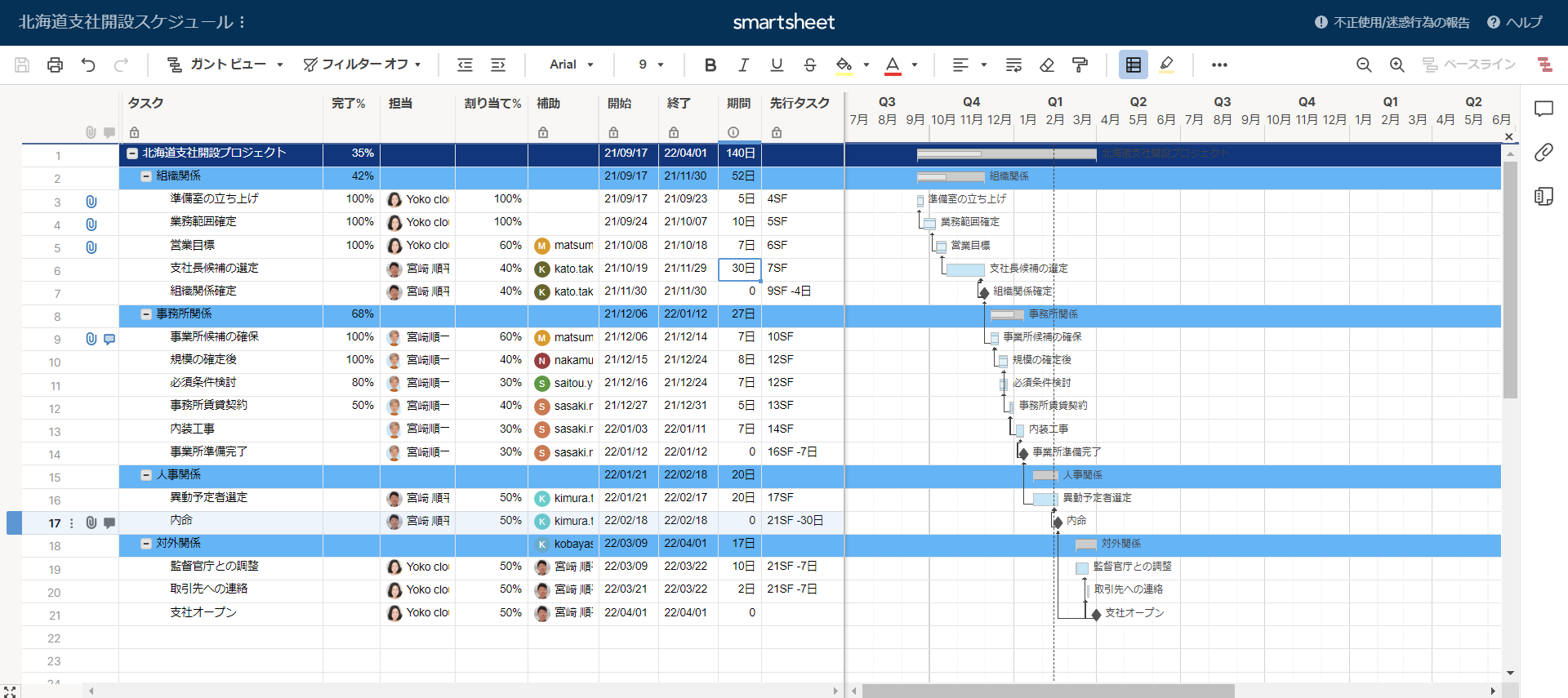Open the attachments paperclip panel
The image size is (1568, 698).
click(1543, 152)
